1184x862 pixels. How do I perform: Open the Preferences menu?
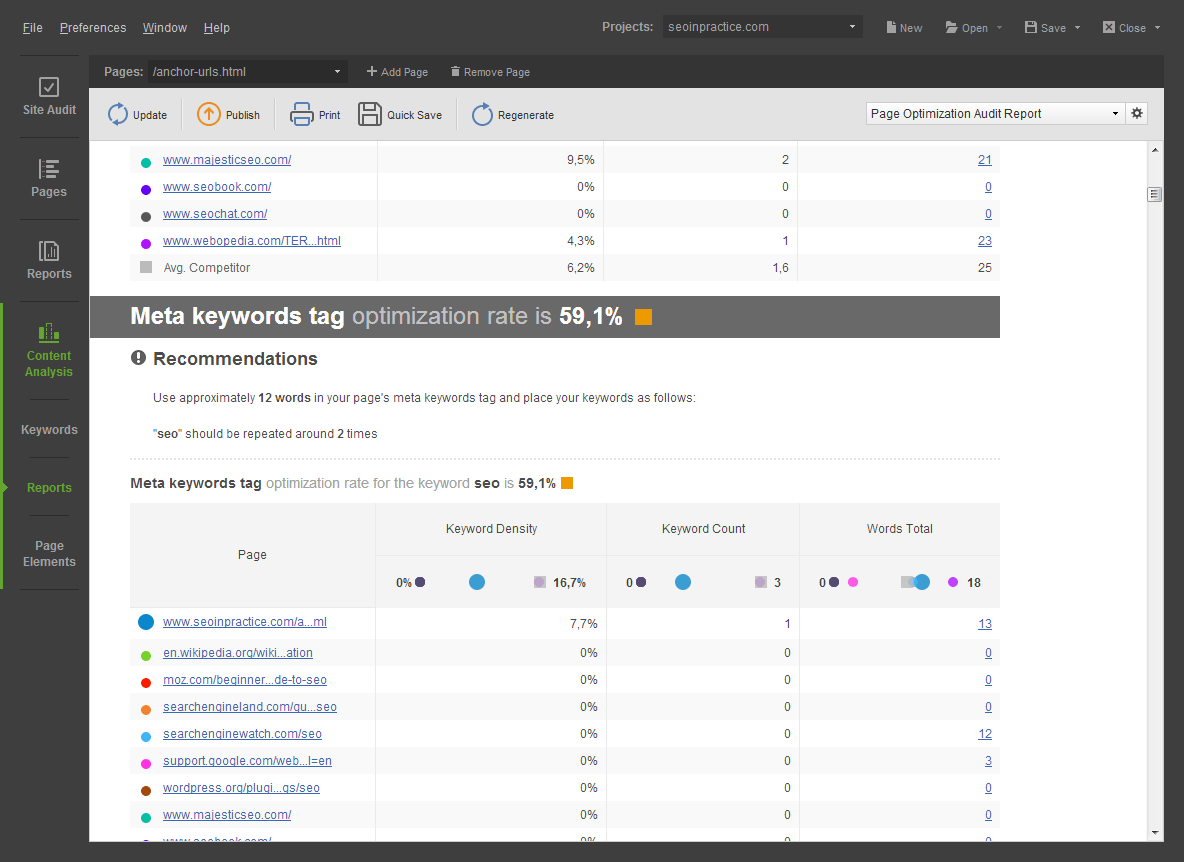click(93, 28)
